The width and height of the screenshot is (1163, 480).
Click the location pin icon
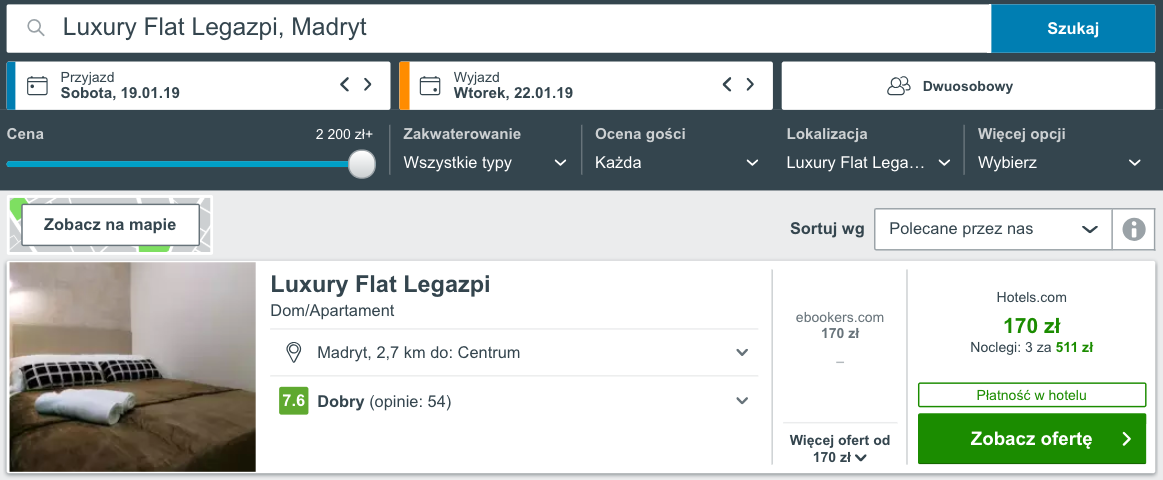tap(294, 352)
